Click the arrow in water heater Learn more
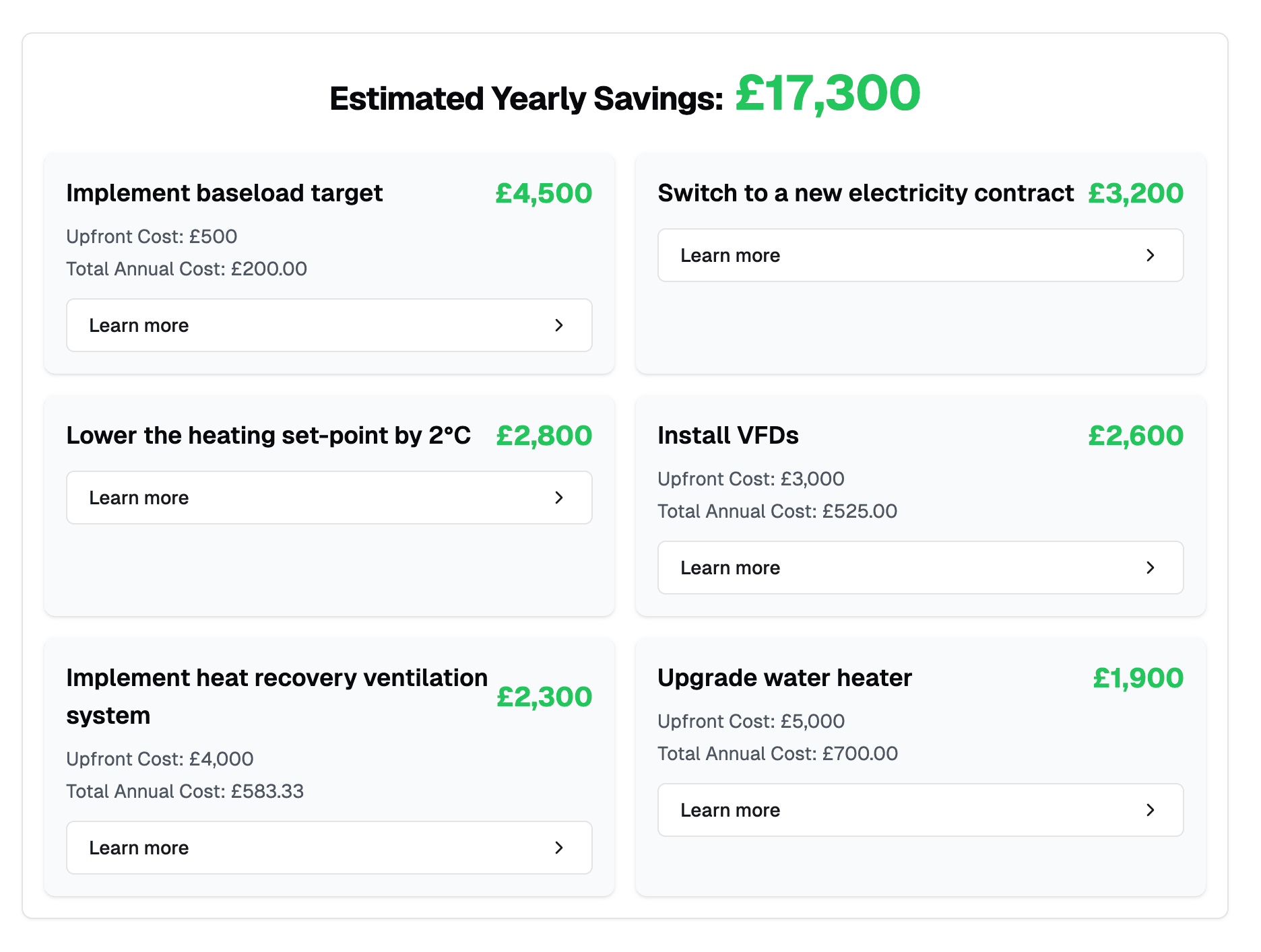This screenshot has height=952, width=1261. tap(1151, 810)
